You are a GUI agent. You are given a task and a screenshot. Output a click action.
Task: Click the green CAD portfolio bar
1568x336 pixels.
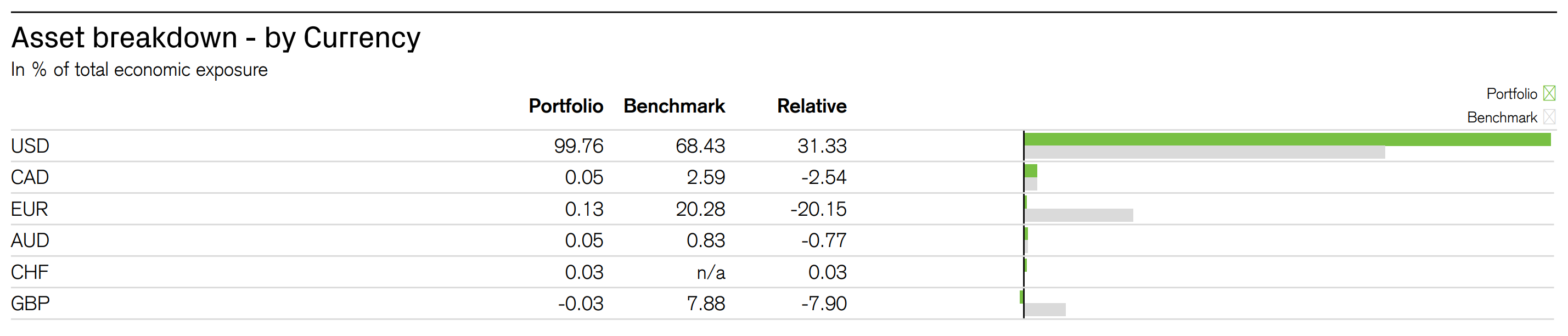click(x=1031, y=171)
